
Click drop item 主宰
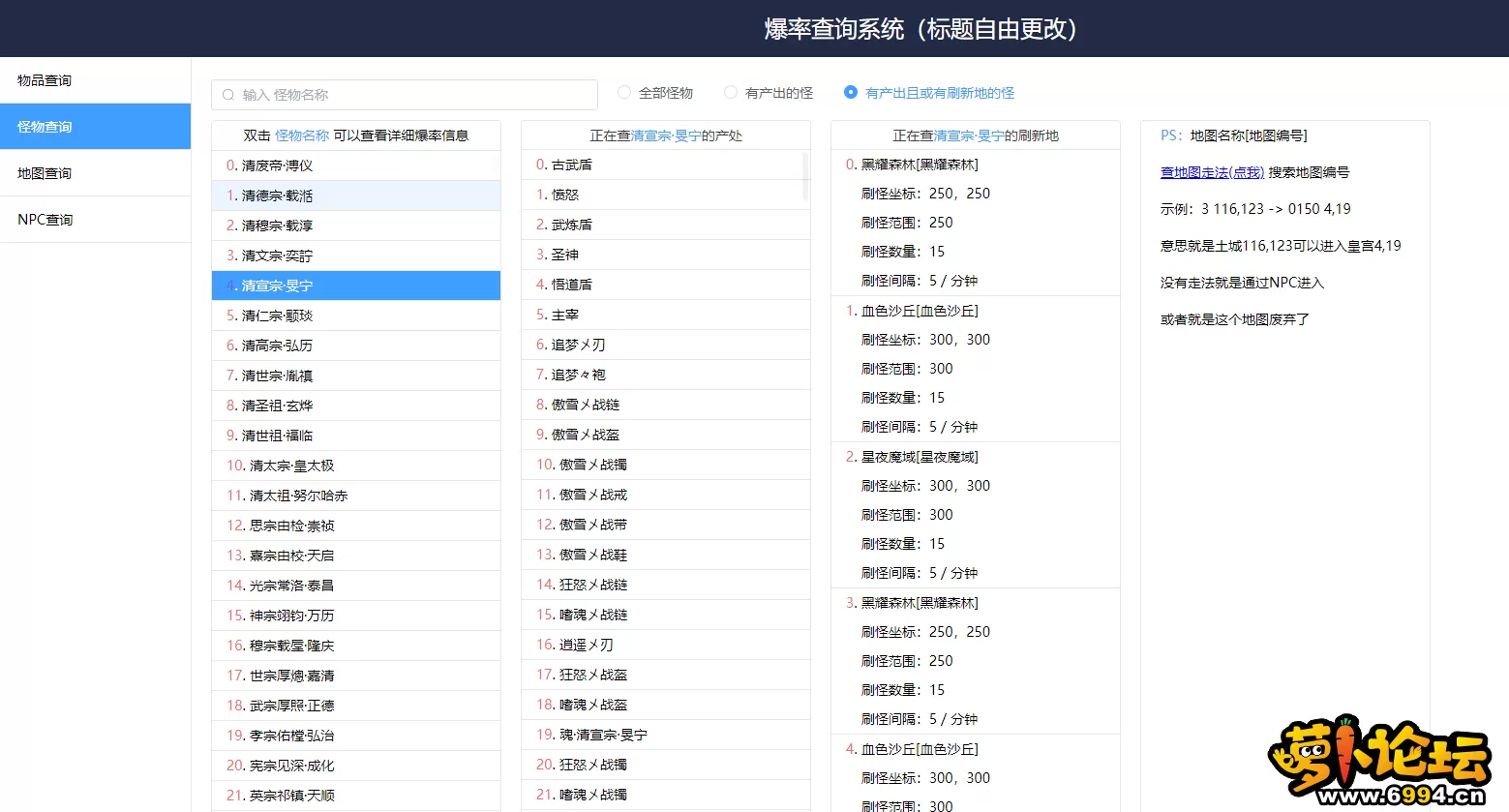(x=666, y=315)
